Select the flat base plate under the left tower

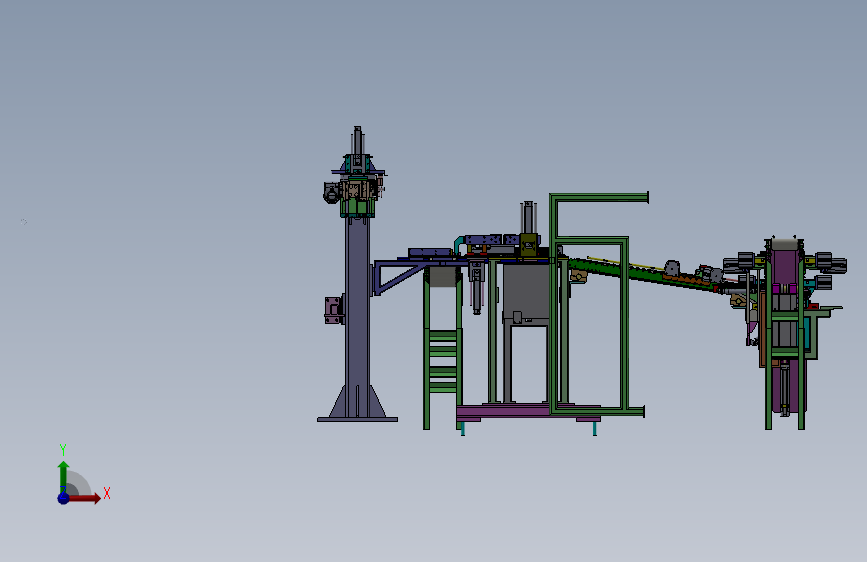357,419
